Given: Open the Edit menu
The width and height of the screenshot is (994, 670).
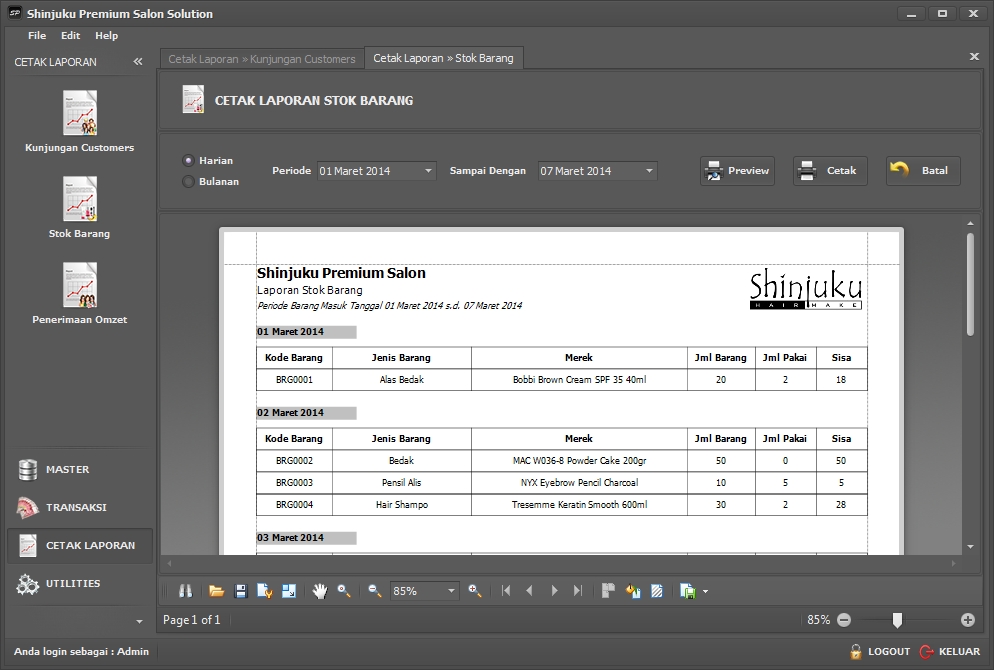Looking at the screenshot, I should coord(70,36).
